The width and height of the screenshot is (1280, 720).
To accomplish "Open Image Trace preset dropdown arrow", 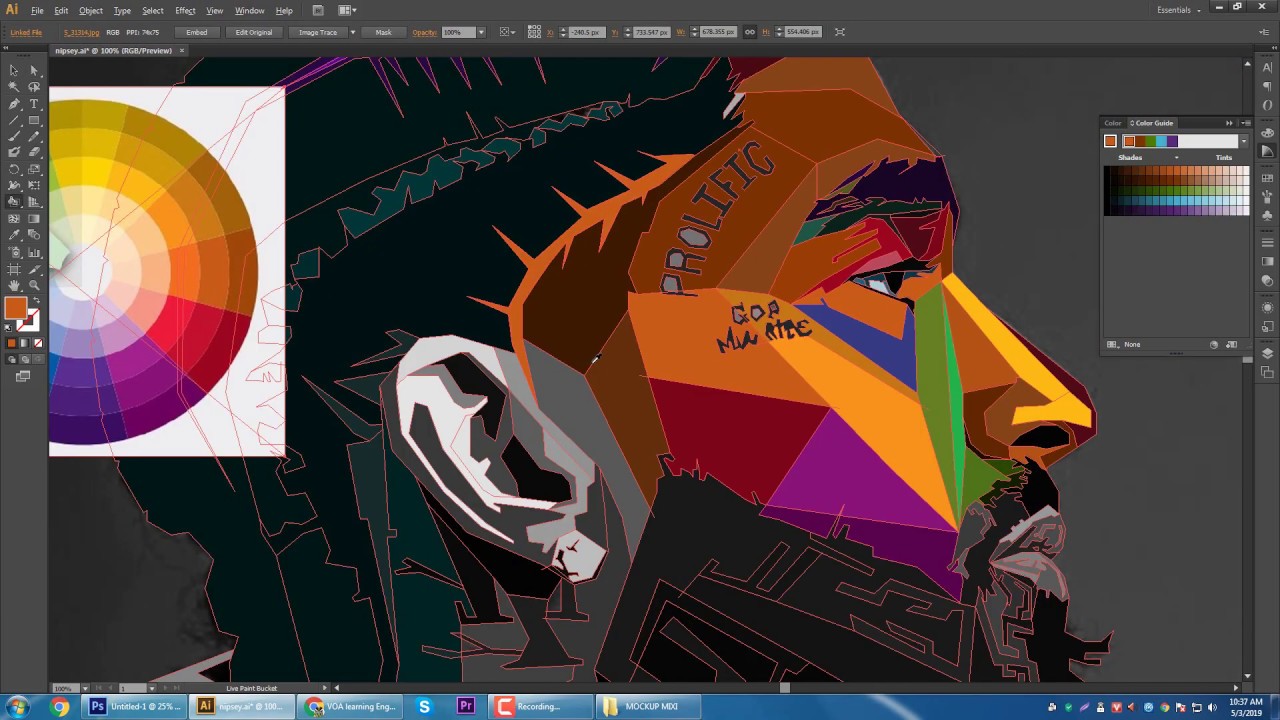I will point(352,32).
